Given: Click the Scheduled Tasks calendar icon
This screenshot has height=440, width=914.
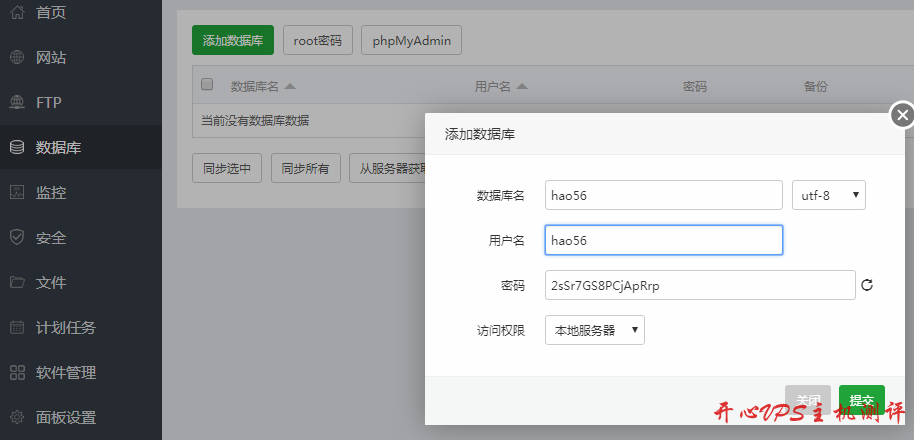Looking at the screenshot, I should point(17,328).
